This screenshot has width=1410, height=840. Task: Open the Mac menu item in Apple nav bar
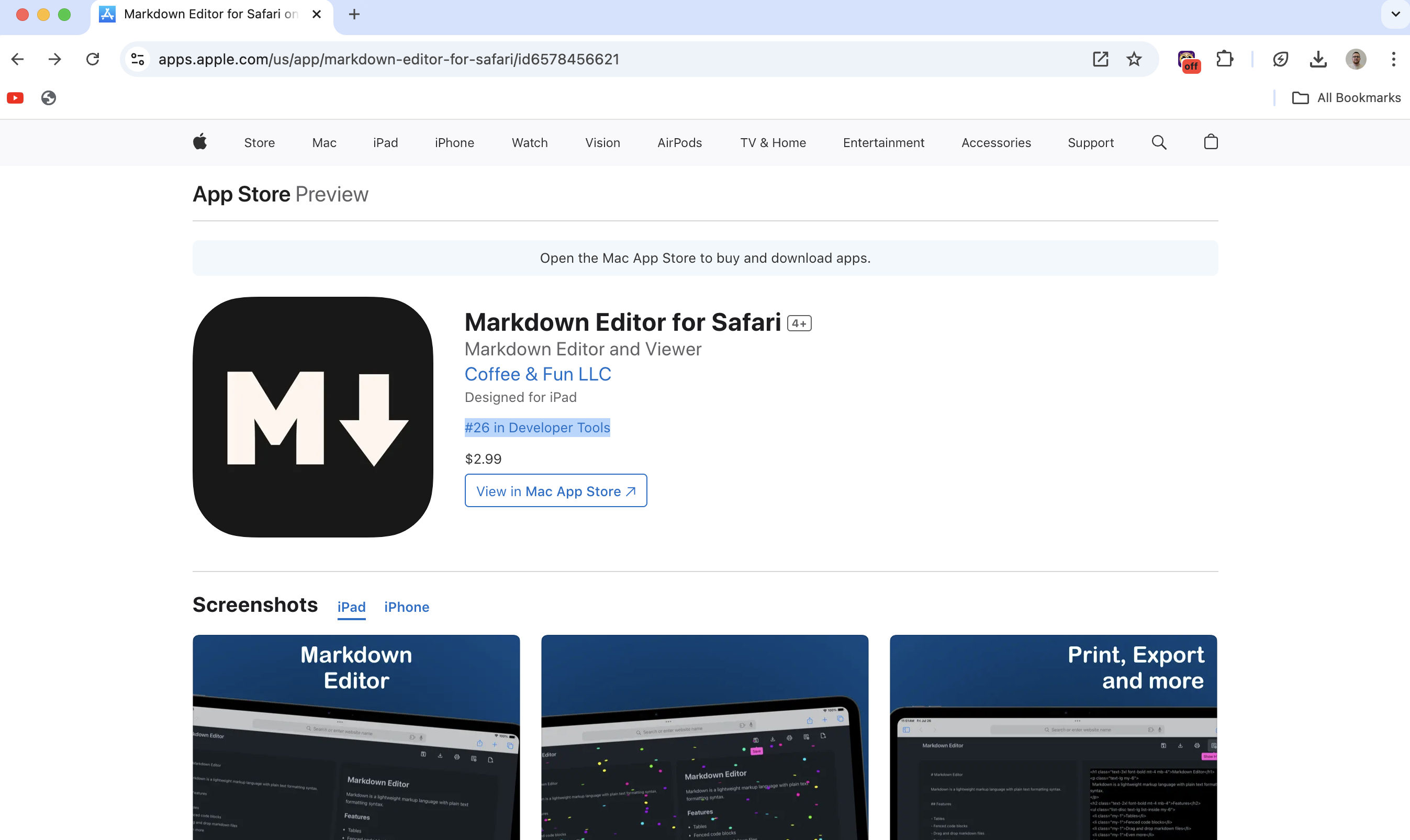pyautogui.click(x=322, y=142)
